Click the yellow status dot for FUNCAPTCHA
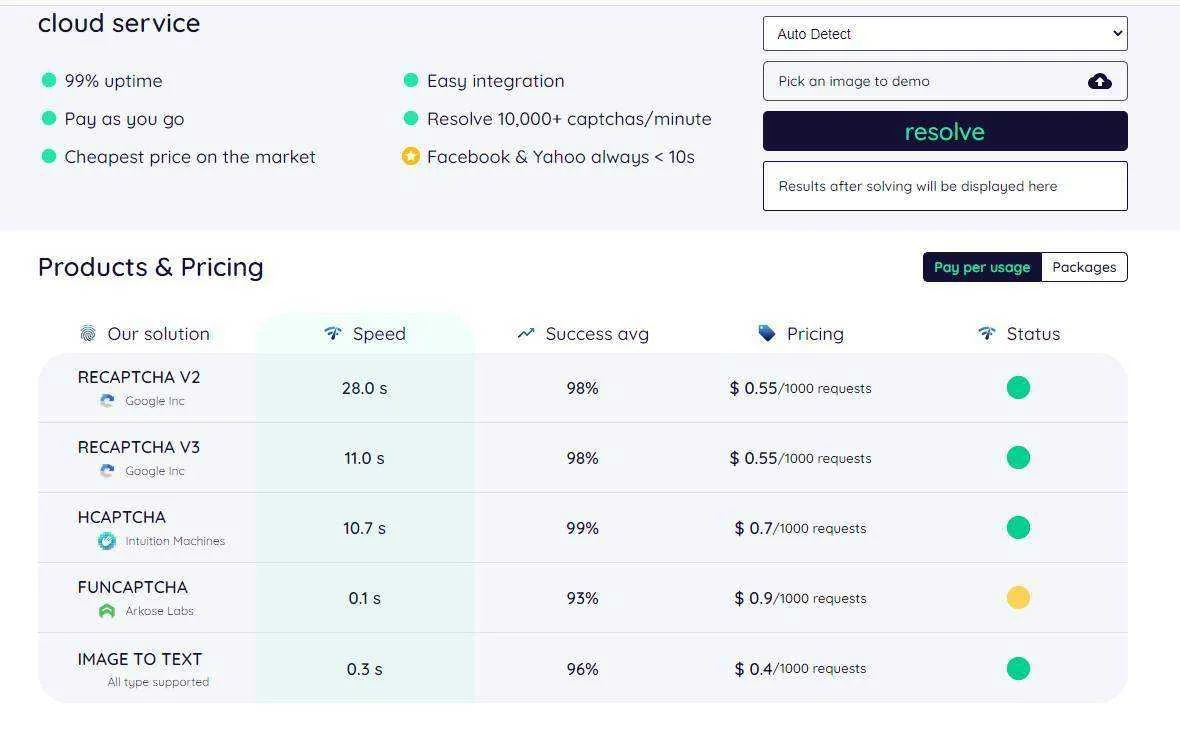1180x743 pixels. coord(1018,598)
